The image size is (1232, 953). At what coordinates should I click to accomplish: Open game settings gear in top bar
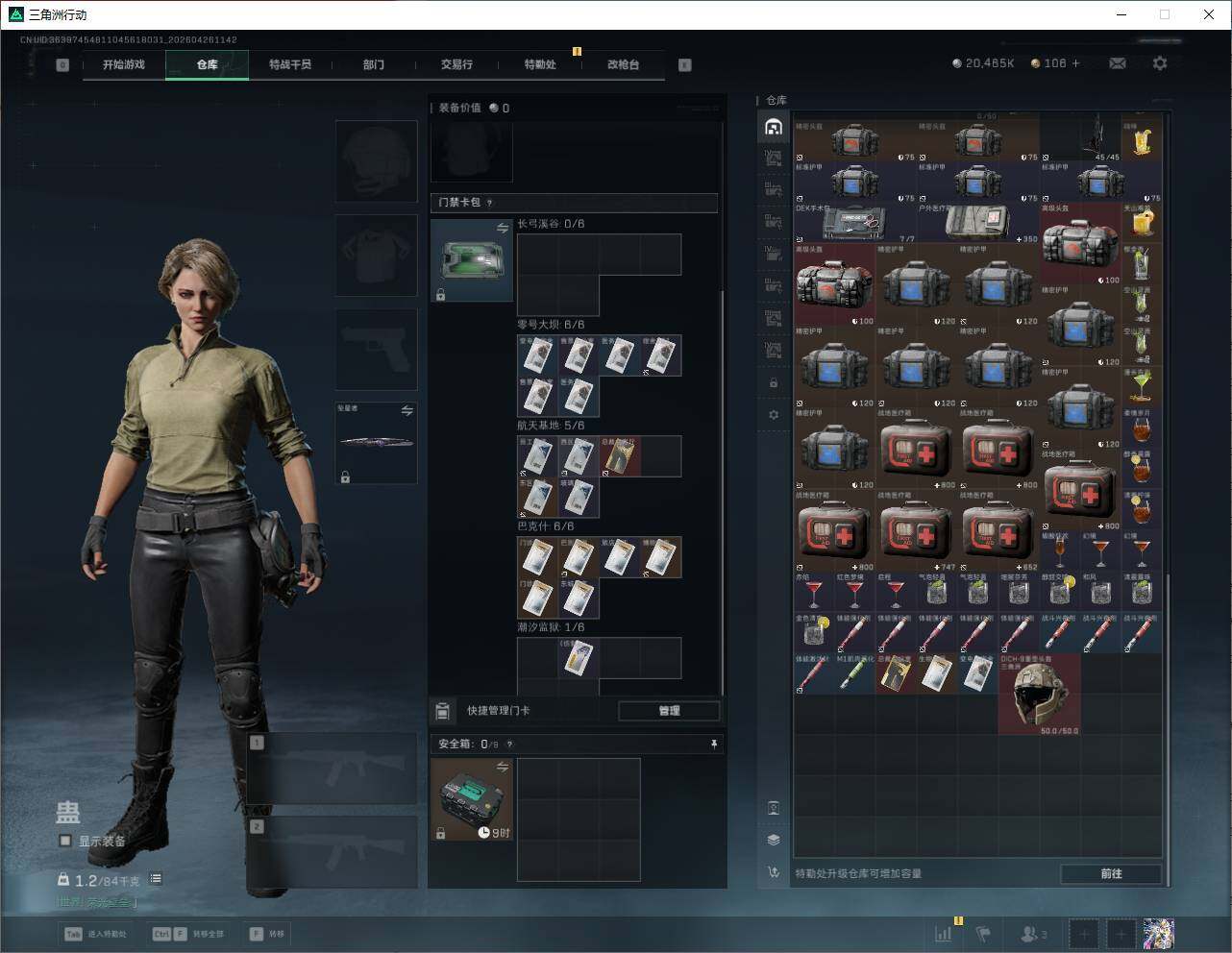click(1160, 63)
